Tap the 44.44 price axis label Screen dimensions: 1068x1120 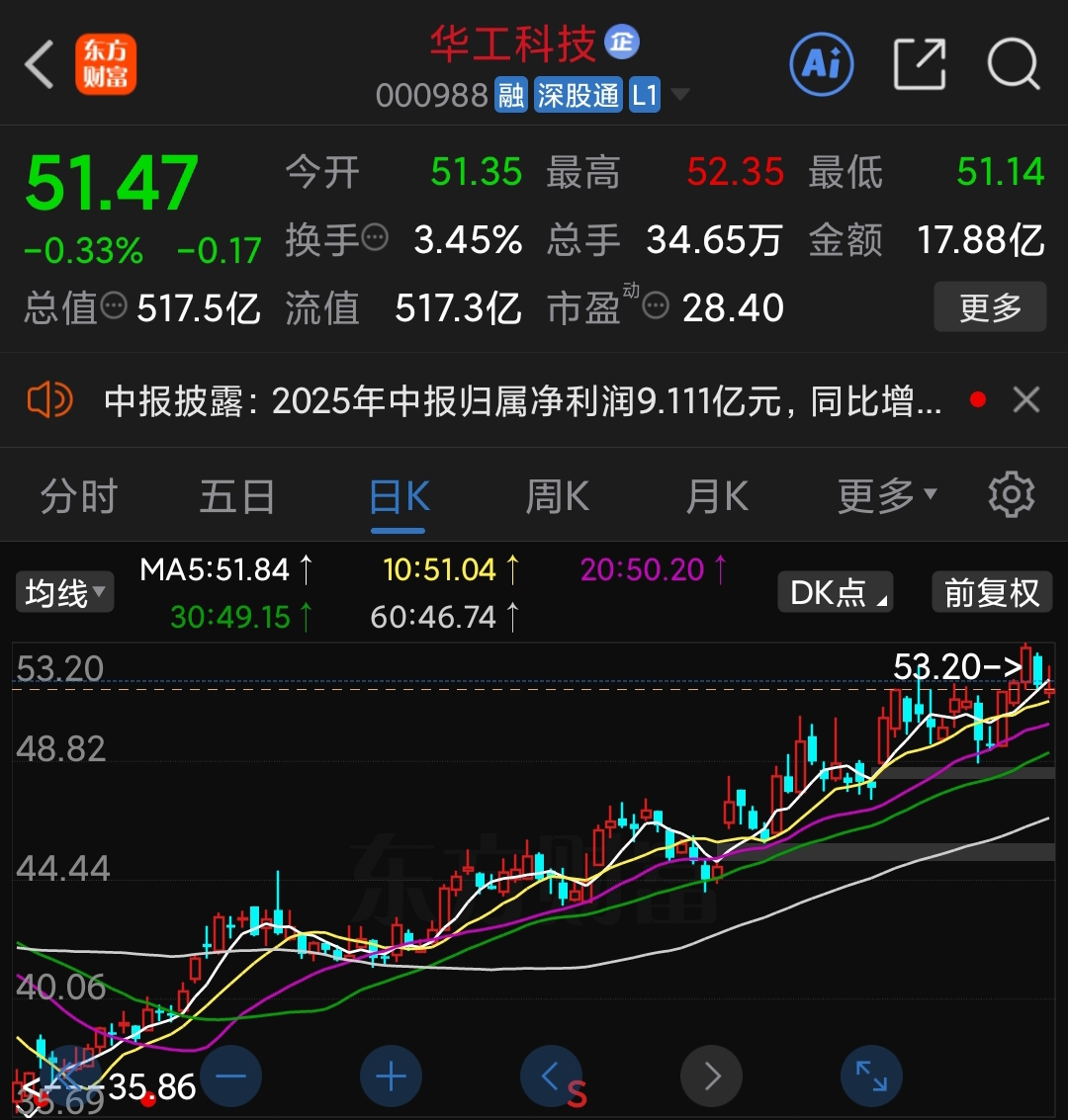(63, 869)
